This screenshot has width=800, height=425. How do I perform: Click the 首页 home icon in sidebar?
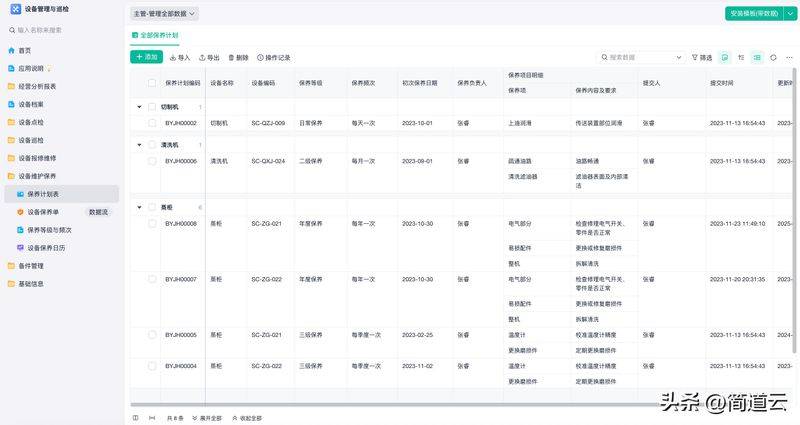coord(12,50)
